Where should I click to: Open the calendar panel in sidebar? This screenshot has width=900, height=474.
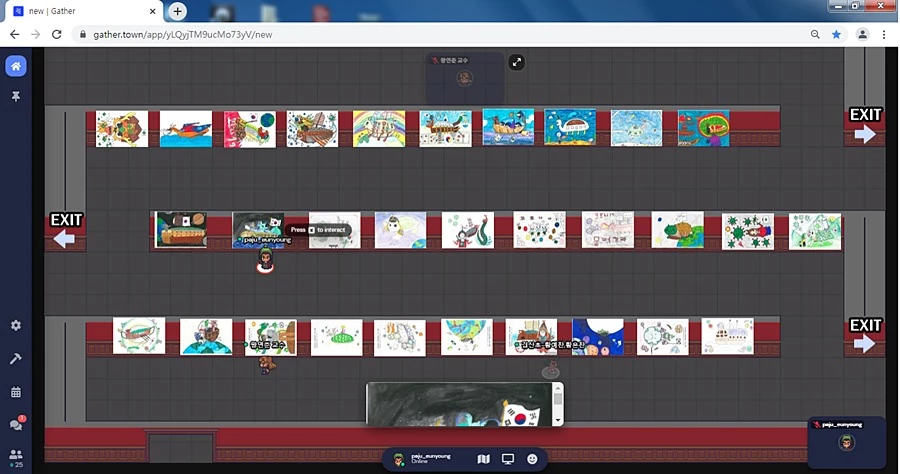(x=15, y=392)
